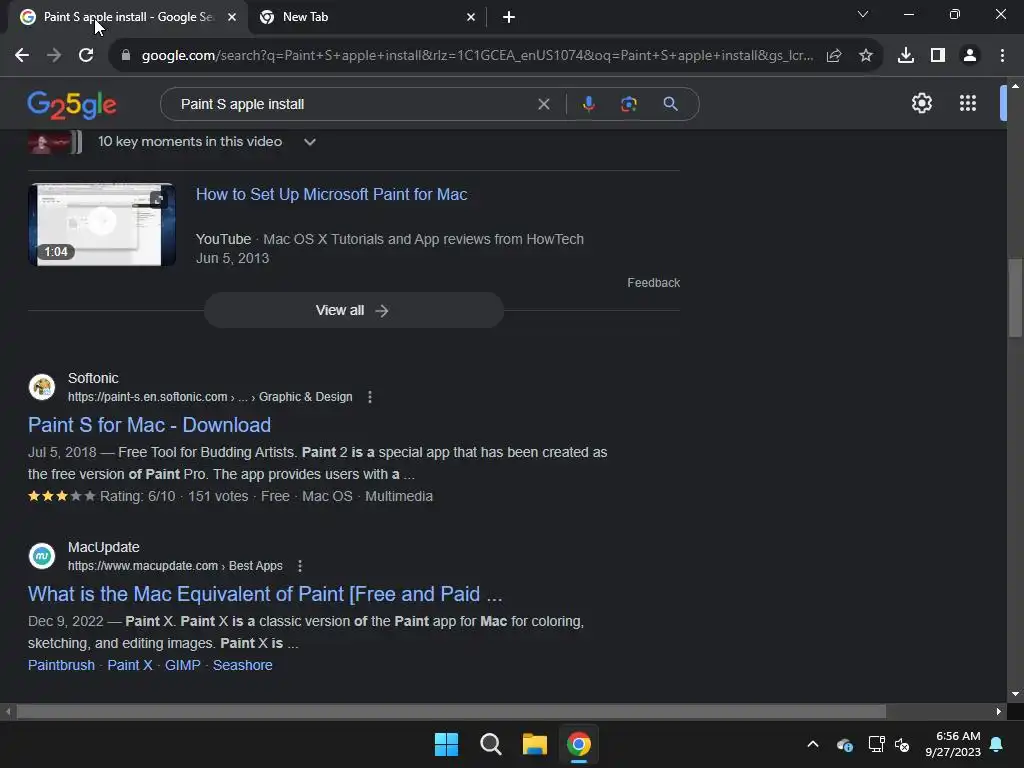Viewport: 1024px width, 768px height.
Task: Click the scroll right arrow
Action: [x=999, y=711]
